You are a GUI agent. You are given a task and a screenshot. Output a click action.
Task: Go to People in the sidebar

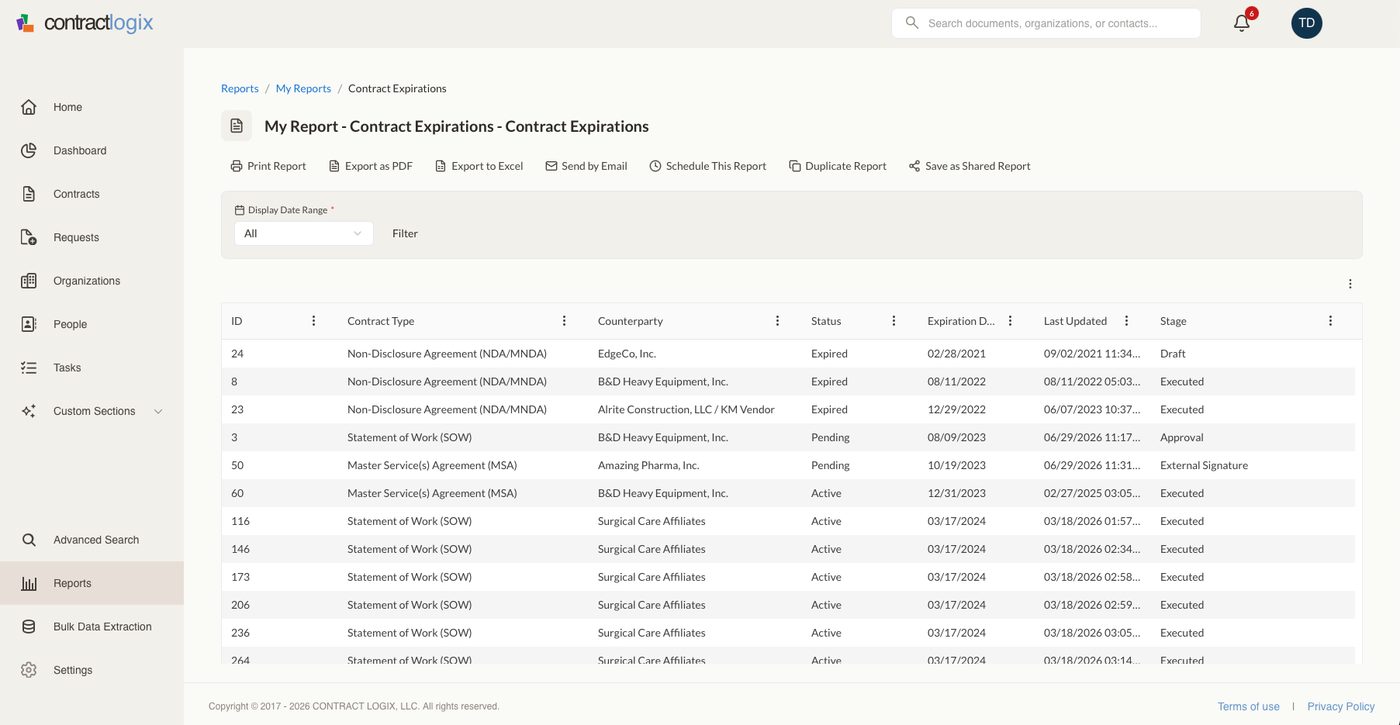click(70, 324)
